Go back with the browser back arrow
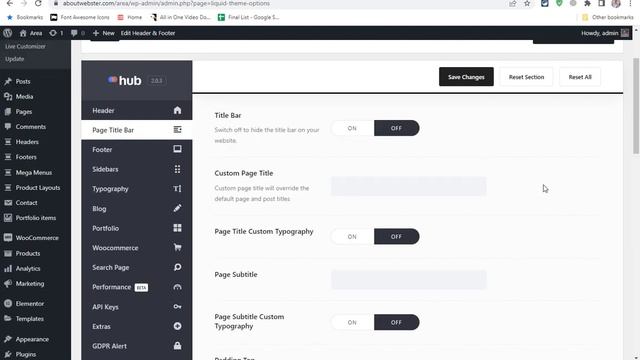This screenshot has height=360, width=640. click(9, 3)
